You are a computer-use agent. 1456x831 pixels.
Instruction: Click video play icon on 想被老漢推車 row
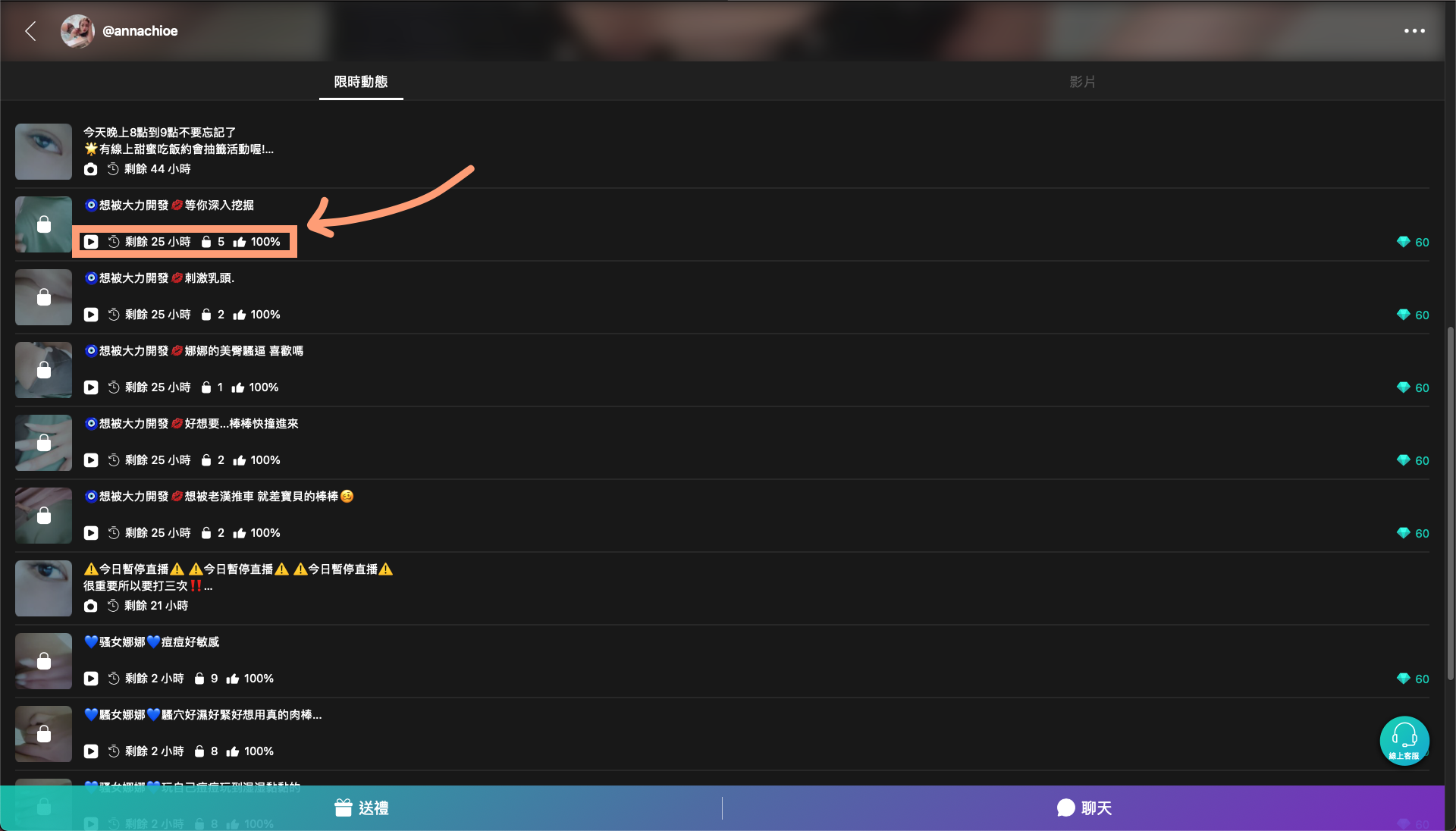(91, 533)
